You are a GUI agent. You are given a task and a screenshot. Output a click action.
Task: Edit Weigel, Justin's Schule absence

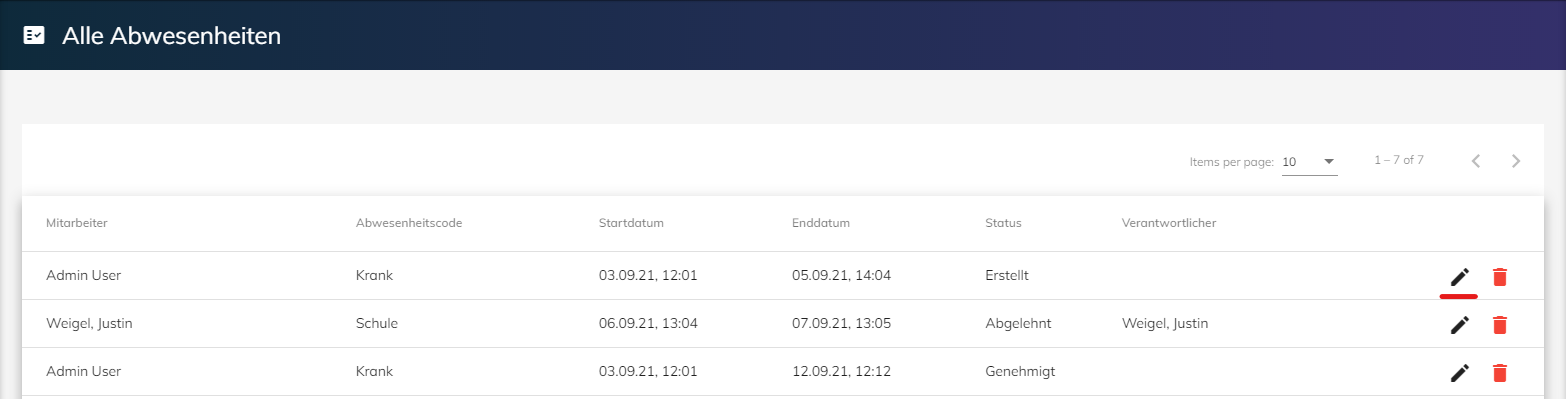coord(1460,324)
